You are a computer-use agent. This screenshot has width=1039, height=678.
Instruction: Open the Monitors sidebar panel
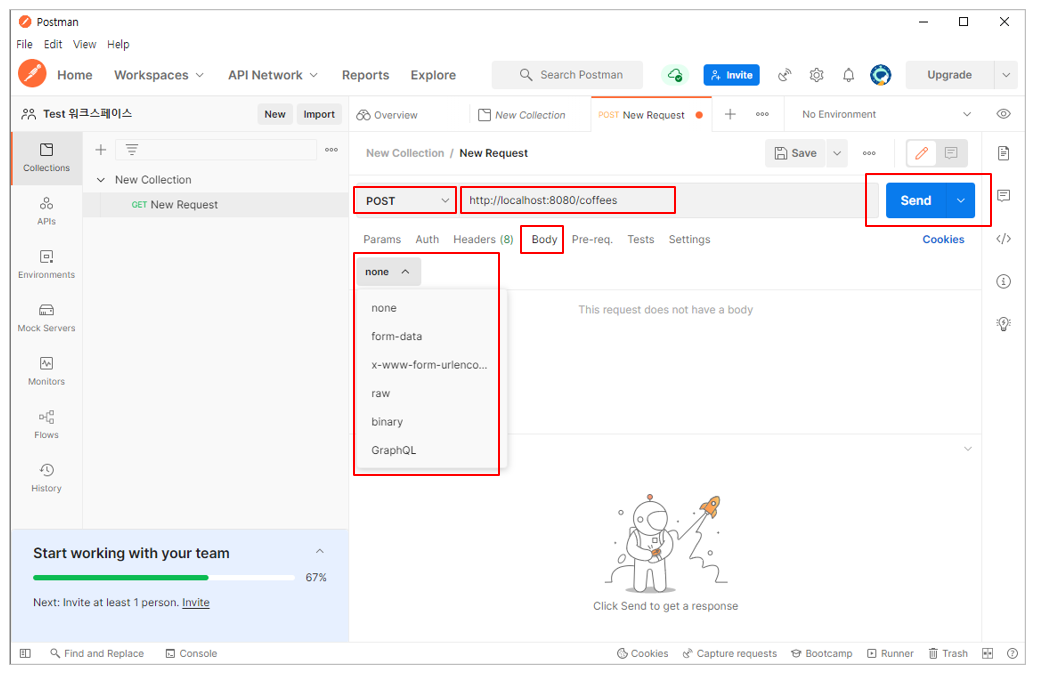[x=46, y=371]
